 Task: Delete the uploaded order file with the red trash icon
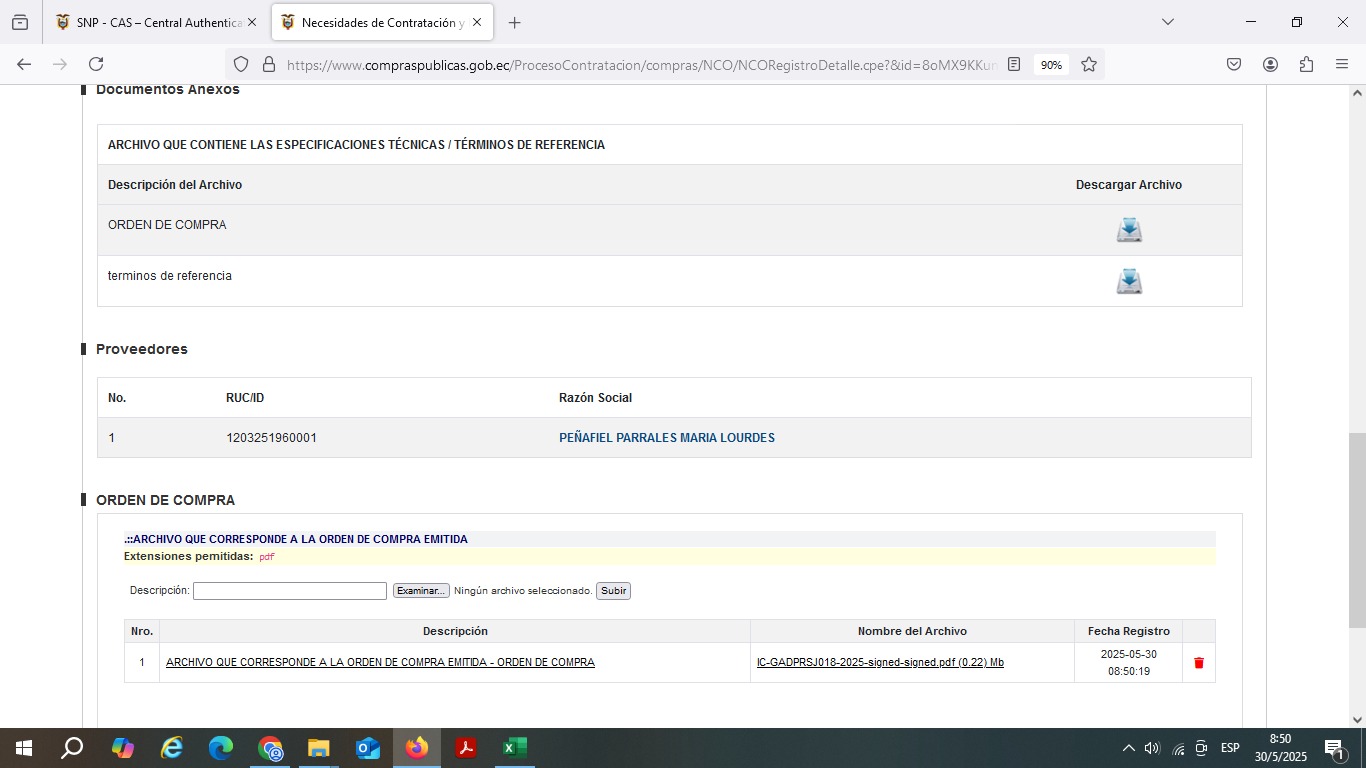1198,663
